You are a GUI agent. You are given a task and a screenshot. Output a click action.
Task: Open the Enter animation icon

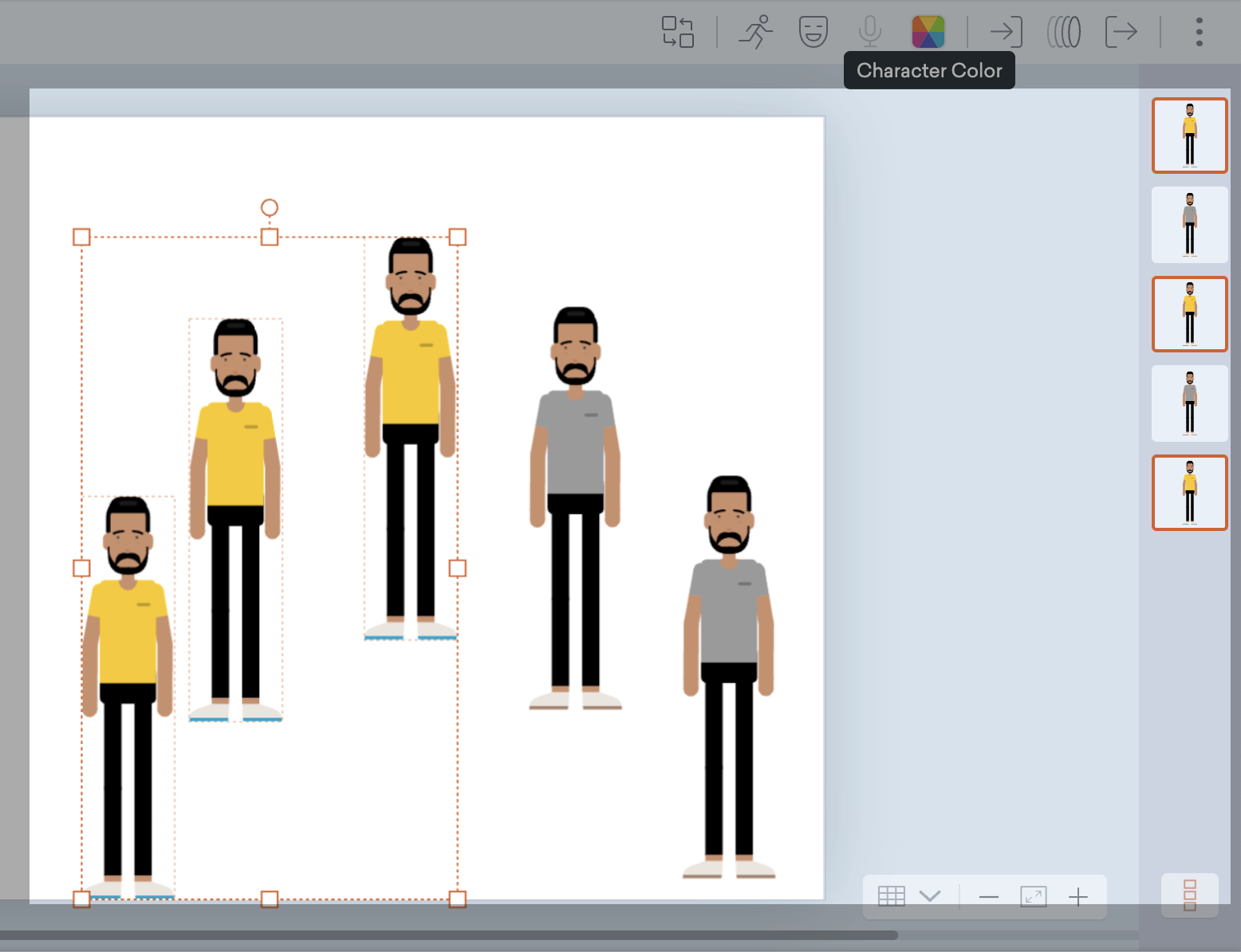point(1007,32)
